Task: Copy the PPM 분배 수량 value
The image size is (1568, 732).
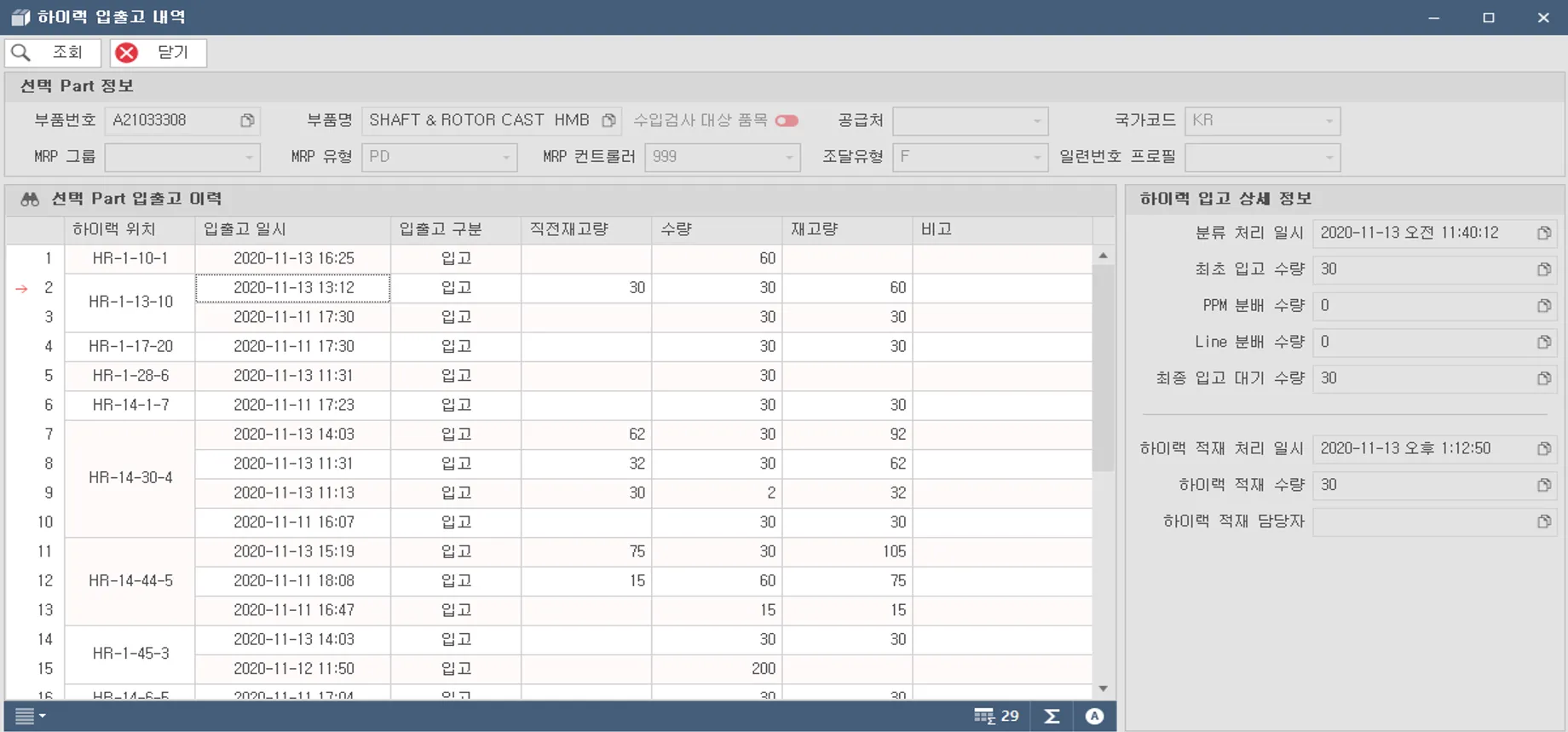Action: 1544,306
